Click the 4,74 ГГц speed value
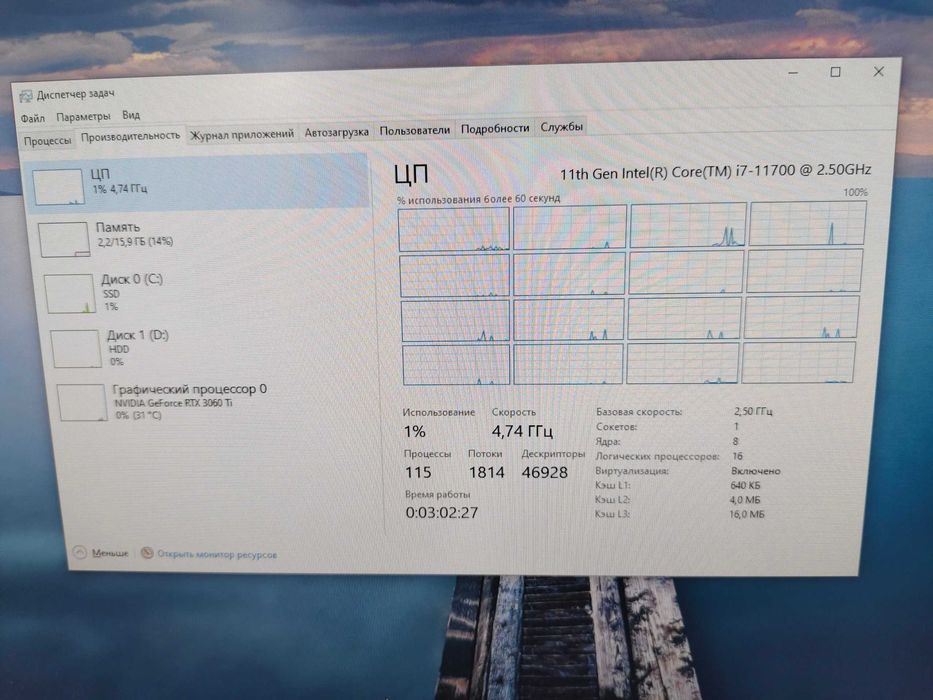 coord(522,430)
